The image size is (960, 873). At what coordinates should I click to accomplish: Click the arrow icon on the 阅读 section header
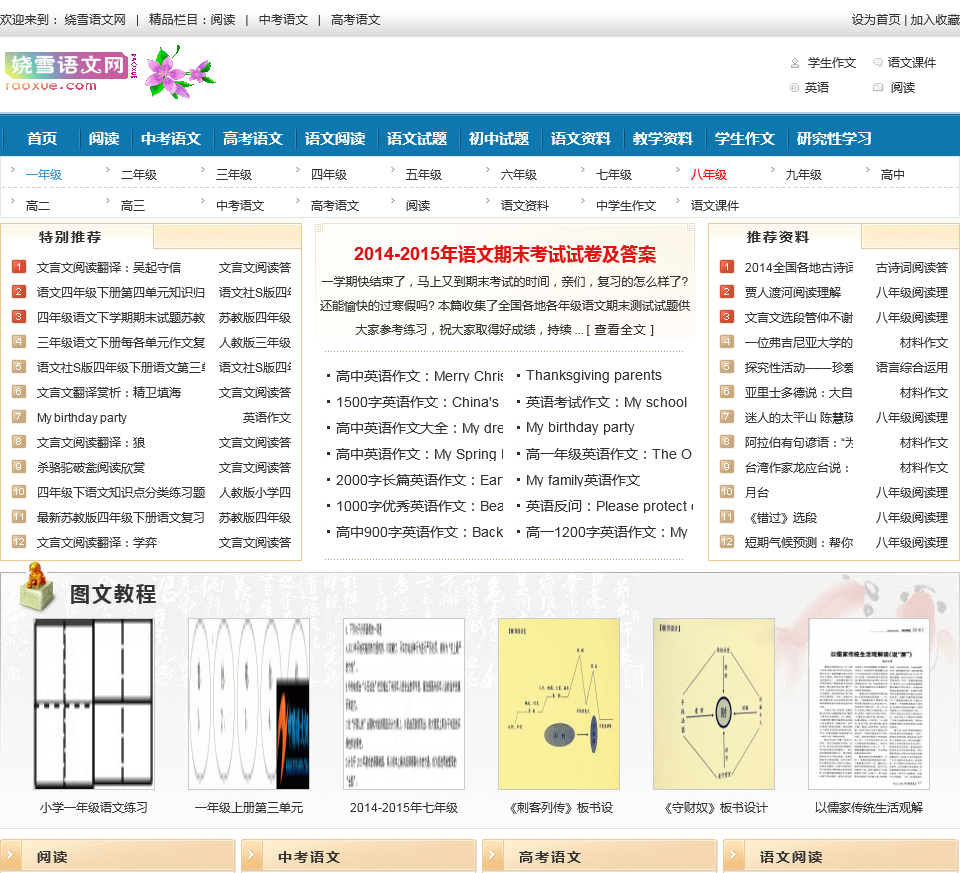11,856
